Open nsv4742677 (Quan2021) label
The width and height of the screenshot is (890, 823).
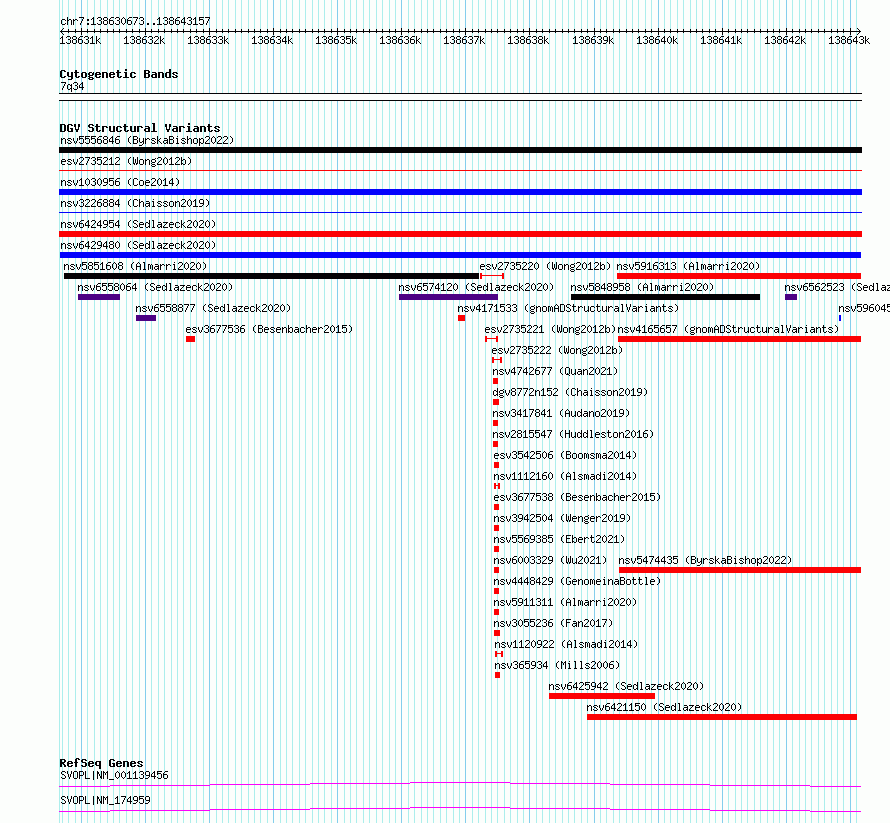click(x=555, y=371)
